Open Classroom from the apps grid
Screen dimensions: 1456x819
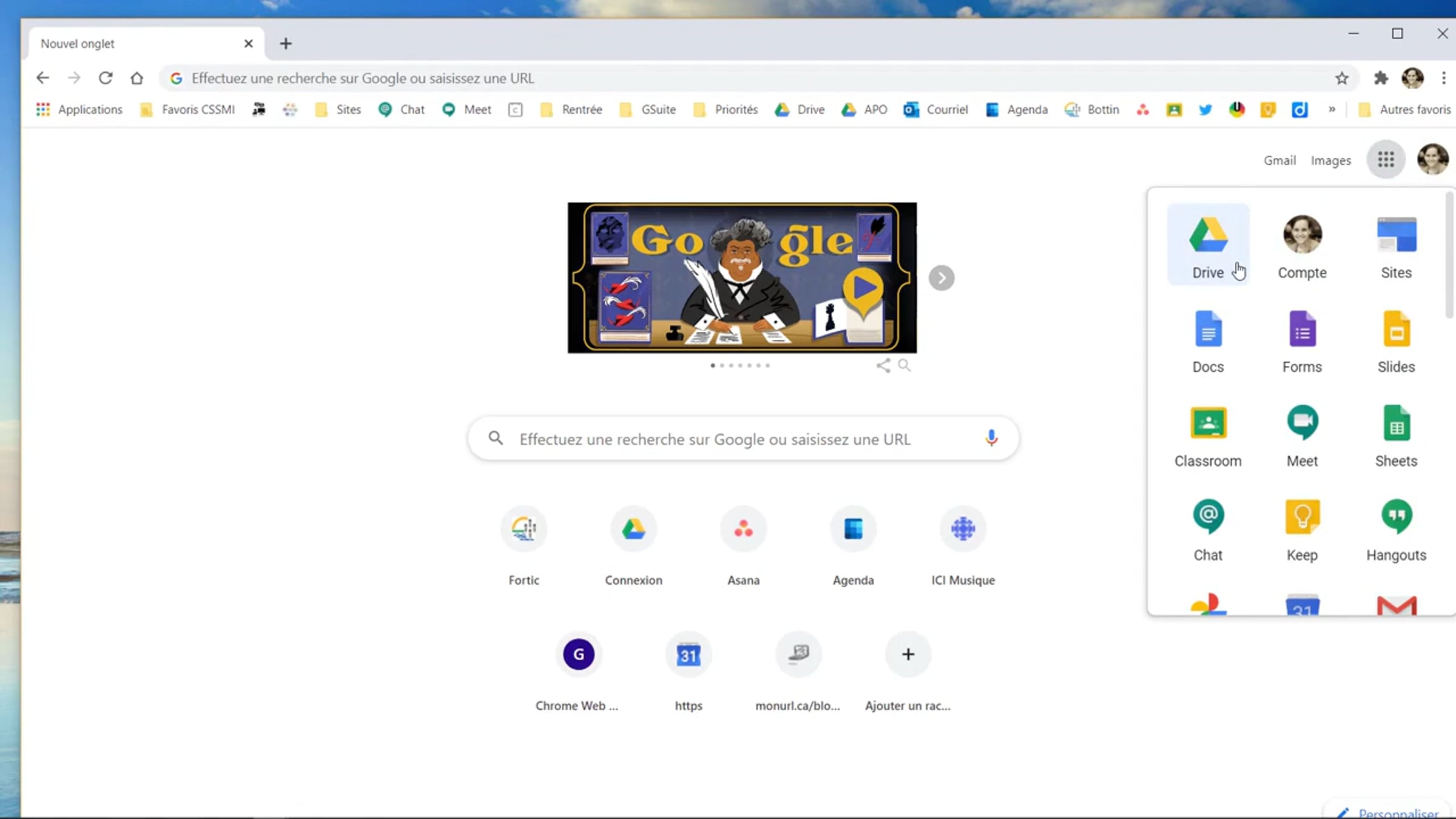tap(1208, 436)
